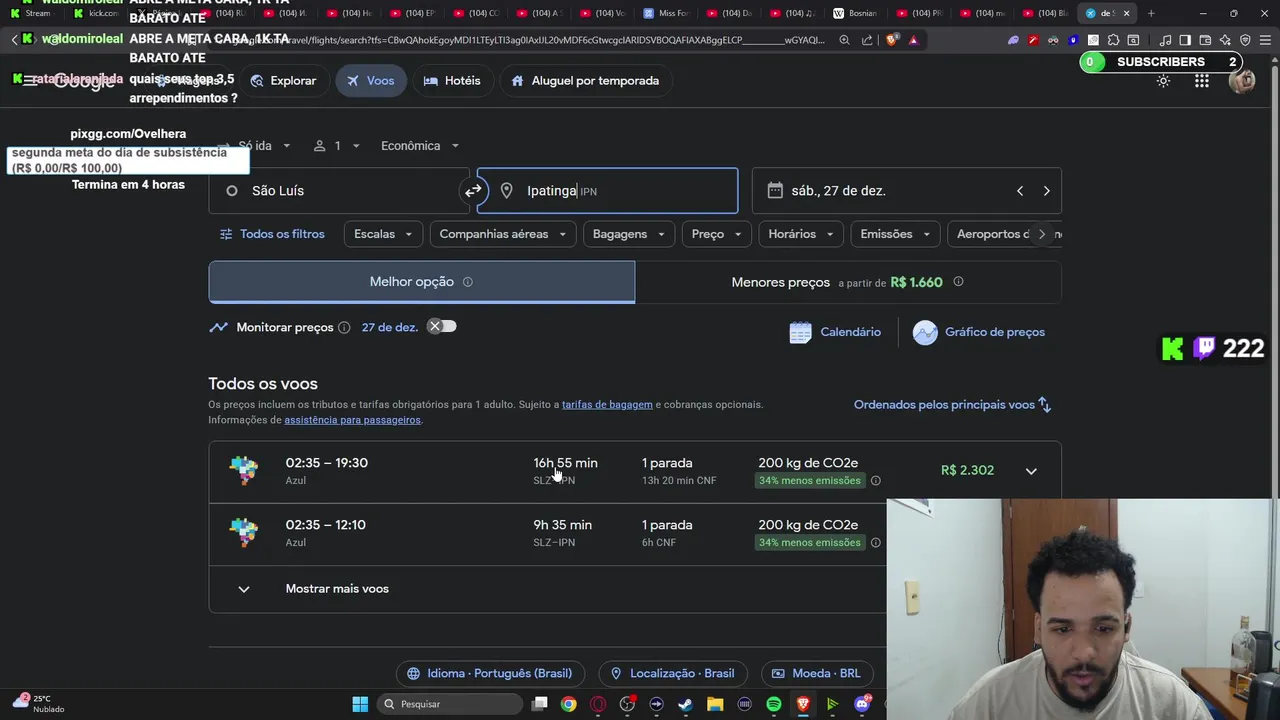Click the Pesquisar taskbar search box
1280x720 pixels.
[450, 704]
